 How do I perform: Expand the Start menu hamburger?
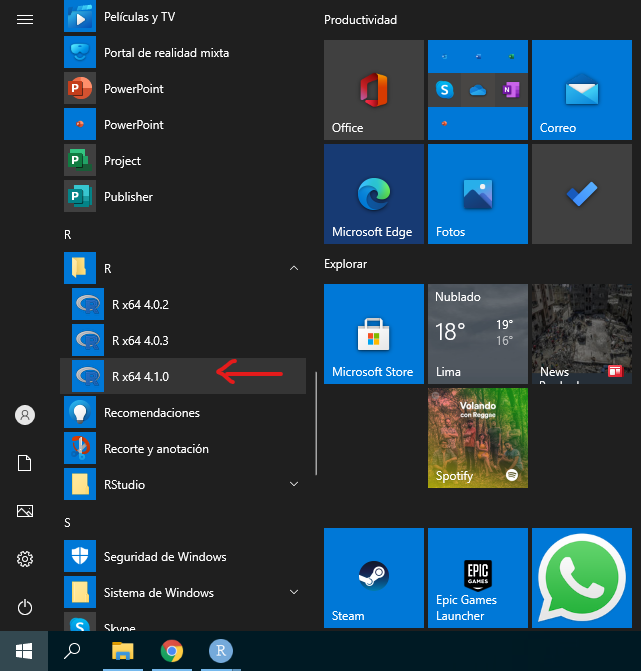[25, 19]
